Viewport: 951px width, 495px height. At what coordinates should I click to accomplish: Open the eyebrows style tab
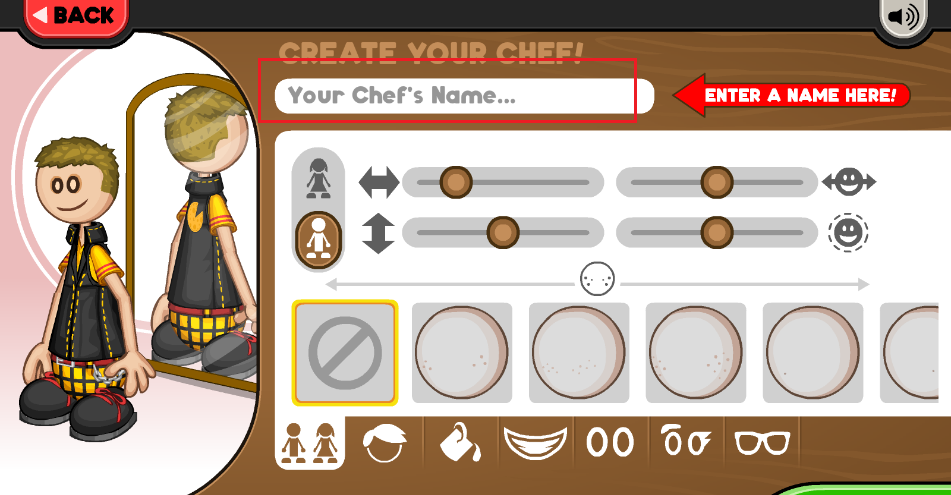(x=687, y=442)
